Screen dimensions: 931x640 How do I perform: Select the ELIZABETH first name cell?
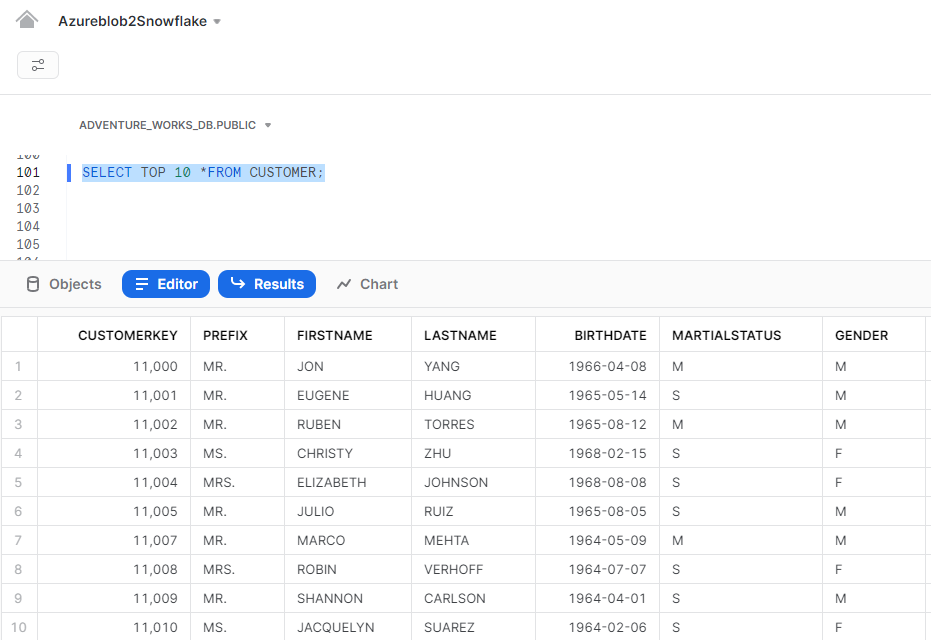[x=348, y=483]
